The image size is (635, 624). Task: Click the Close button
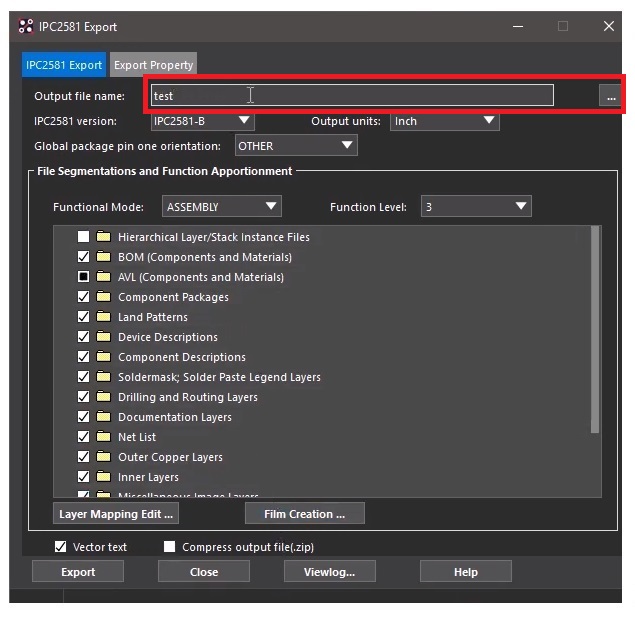click(x=204, y=571)
